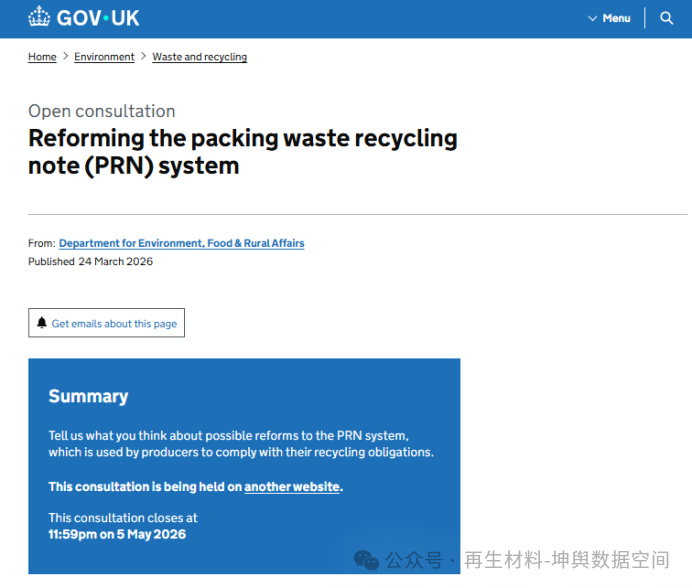Navigate to Waste and recycling breadcrumb

pos(199,57)
